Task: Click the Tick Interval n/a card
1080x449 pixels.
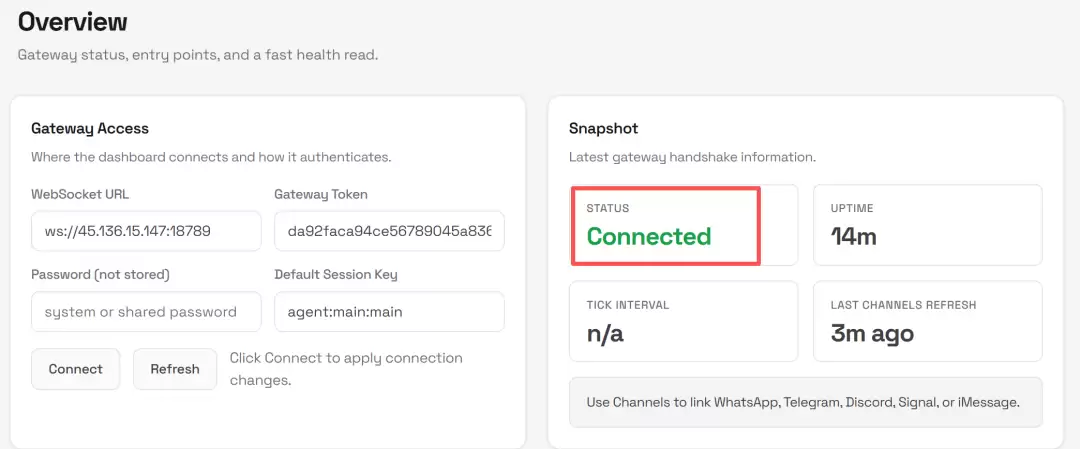Action: click(684, 321)
